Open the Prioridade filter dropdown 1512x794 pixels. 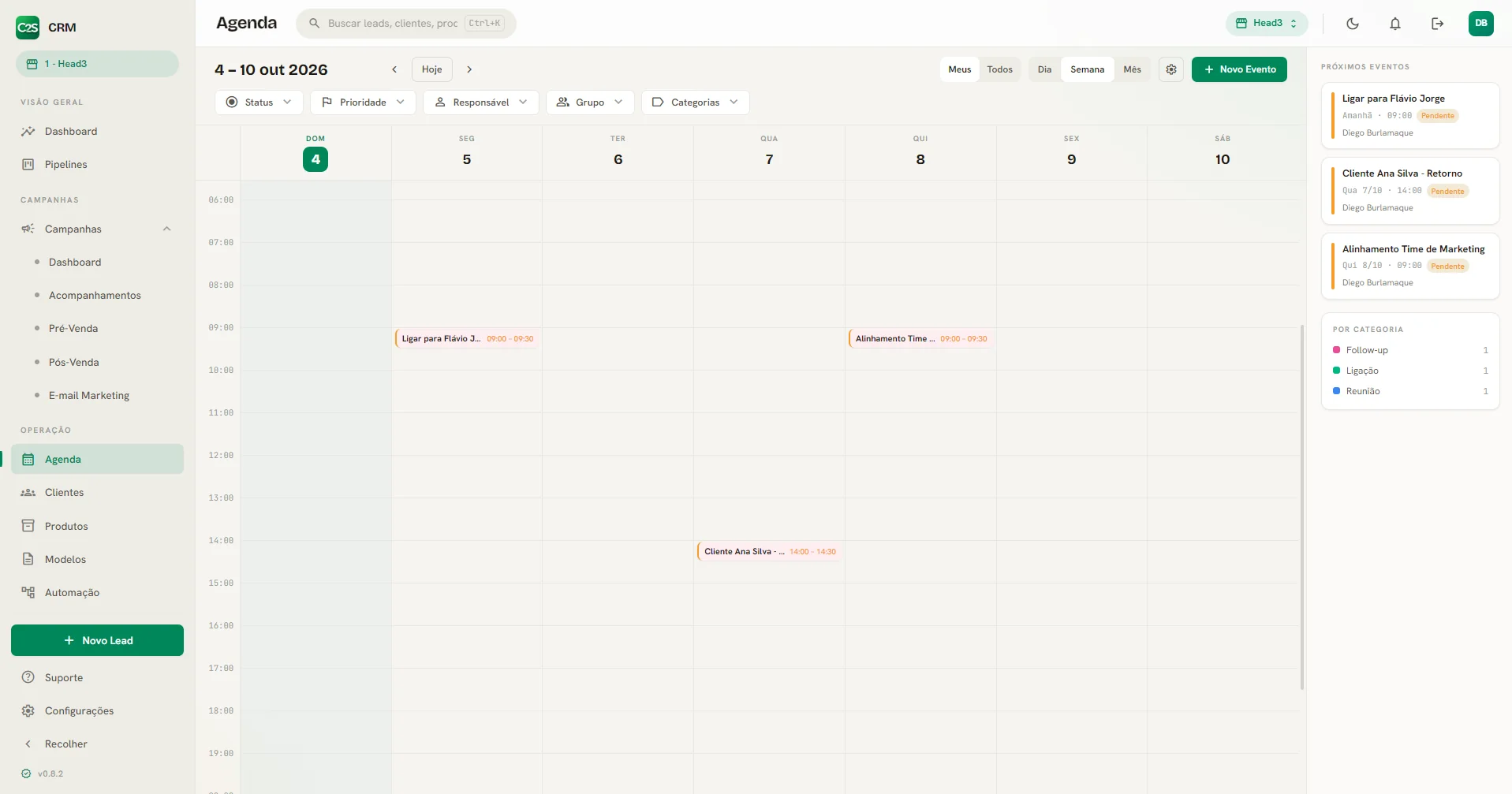[x=363, y=103]
